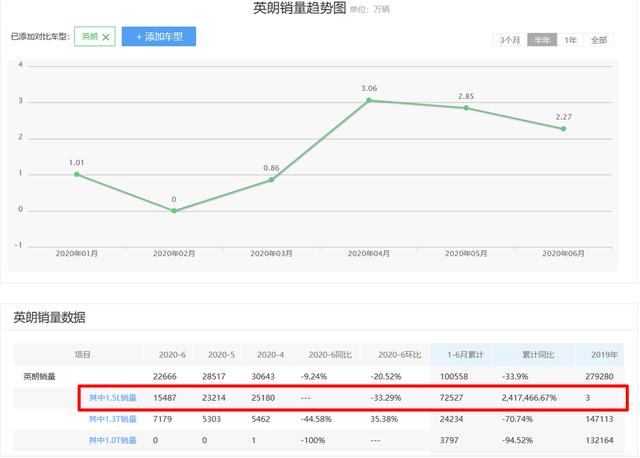Image resolution: width=640 pixels, height=458 pixels.
Task: Click the + 添加车型 button
Action: click(159, 36)
